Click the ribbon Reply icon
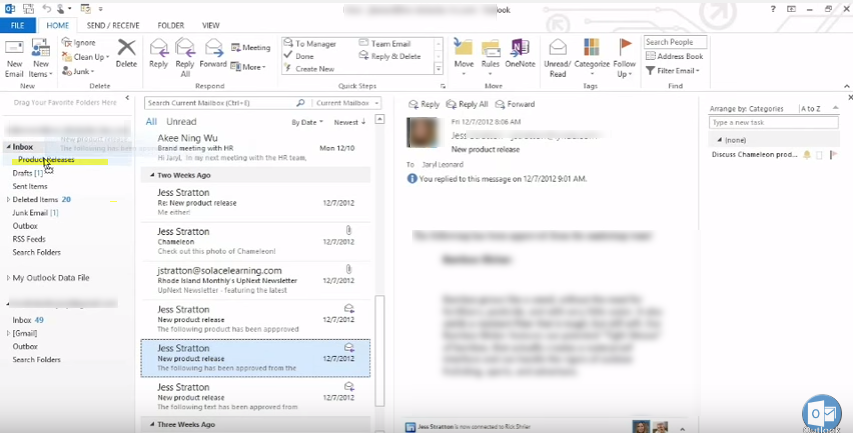853x433 pixels. 158,53
